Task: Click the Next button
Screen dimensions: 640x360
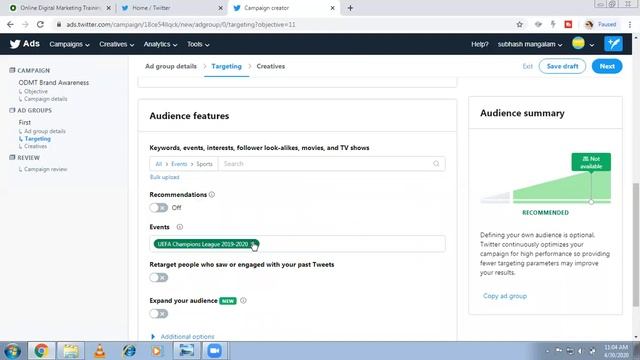Action: (607, 66)
